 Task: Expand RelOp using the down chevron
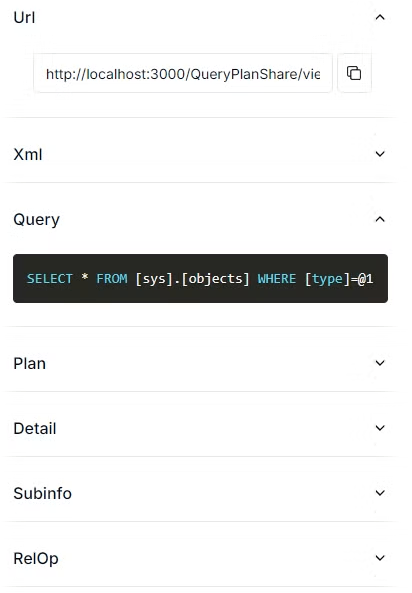tap(380, 558)
